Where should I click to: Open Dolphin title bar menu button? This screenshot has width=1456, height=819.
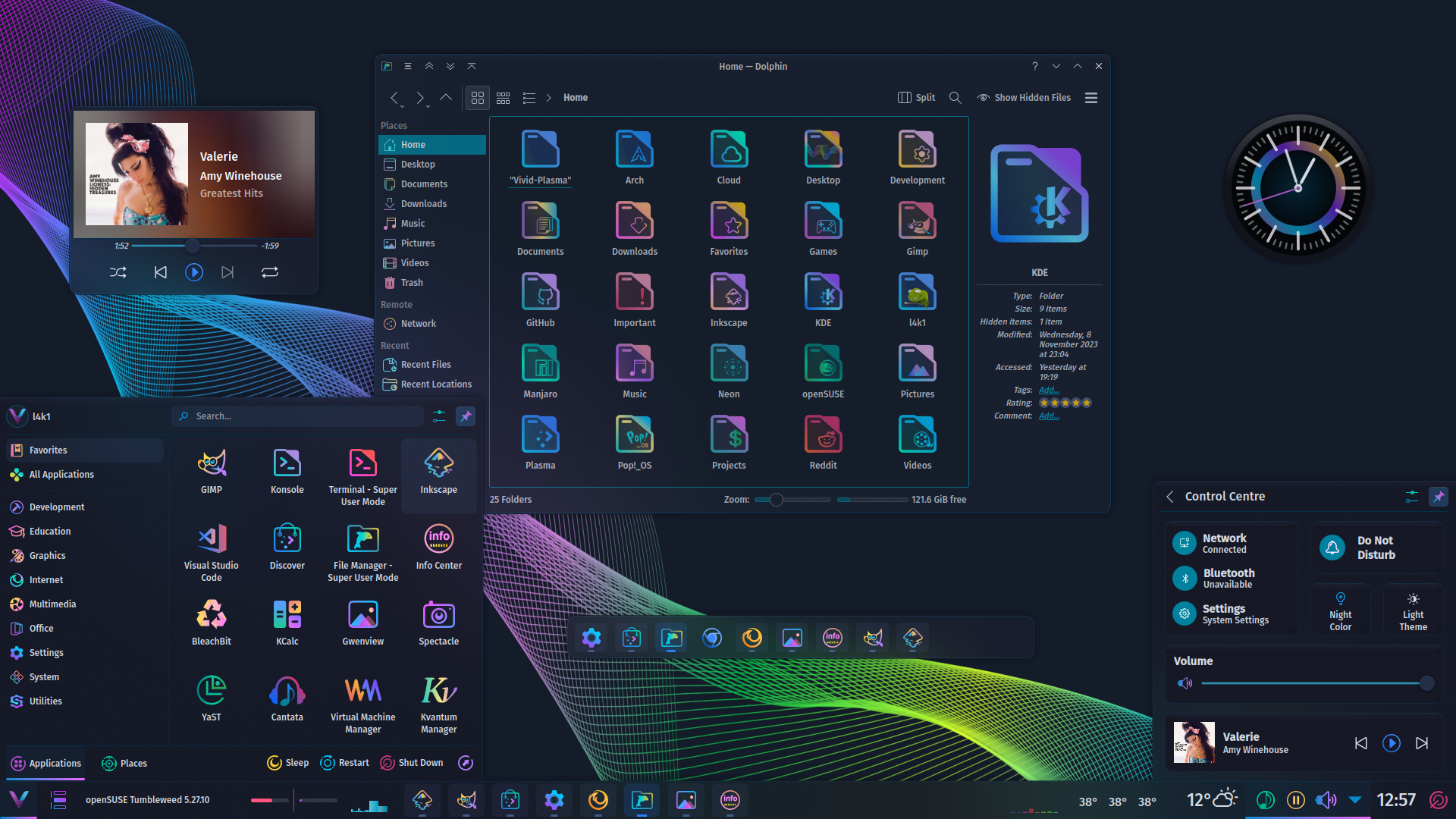tap(407, 66)
